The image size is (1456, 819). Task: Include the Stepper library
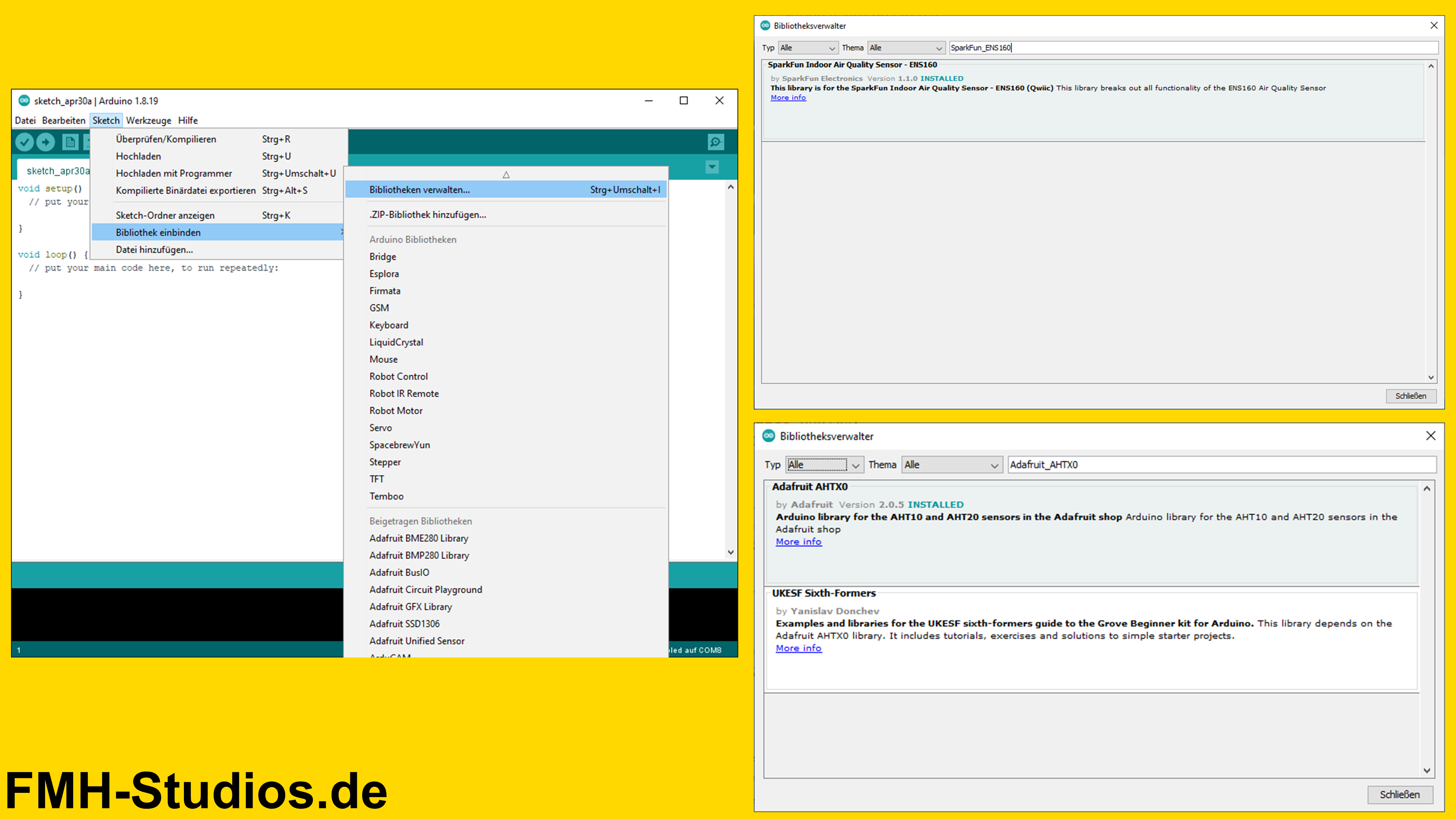coord(506,462)
